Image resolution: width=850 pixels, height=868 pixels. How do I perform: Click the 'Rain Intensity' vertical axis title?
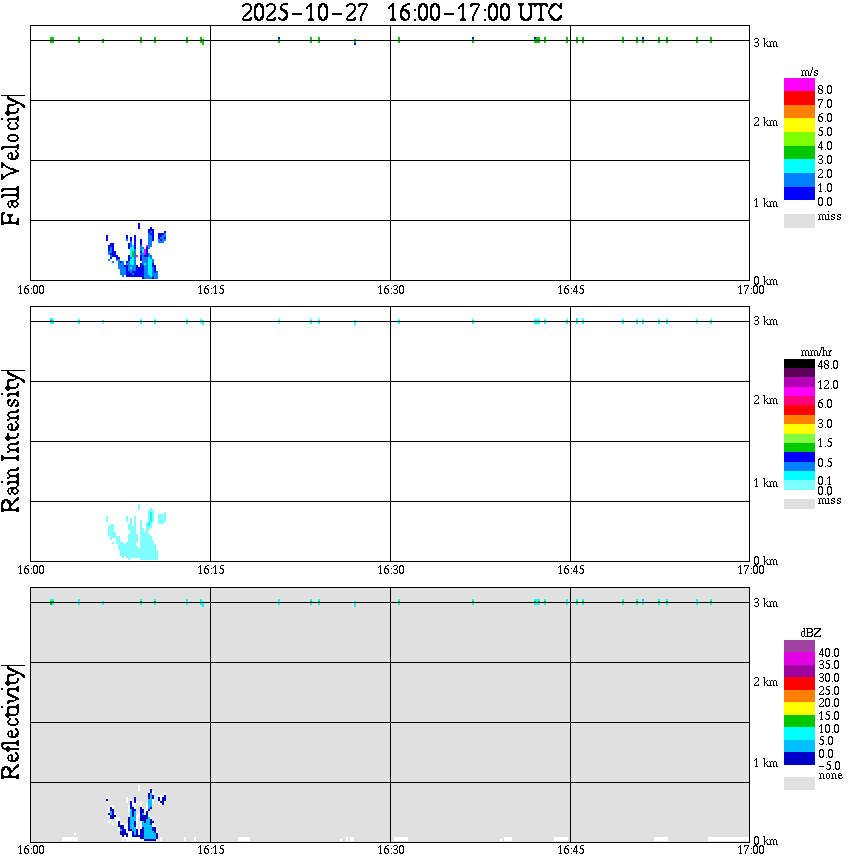(12, 441)
